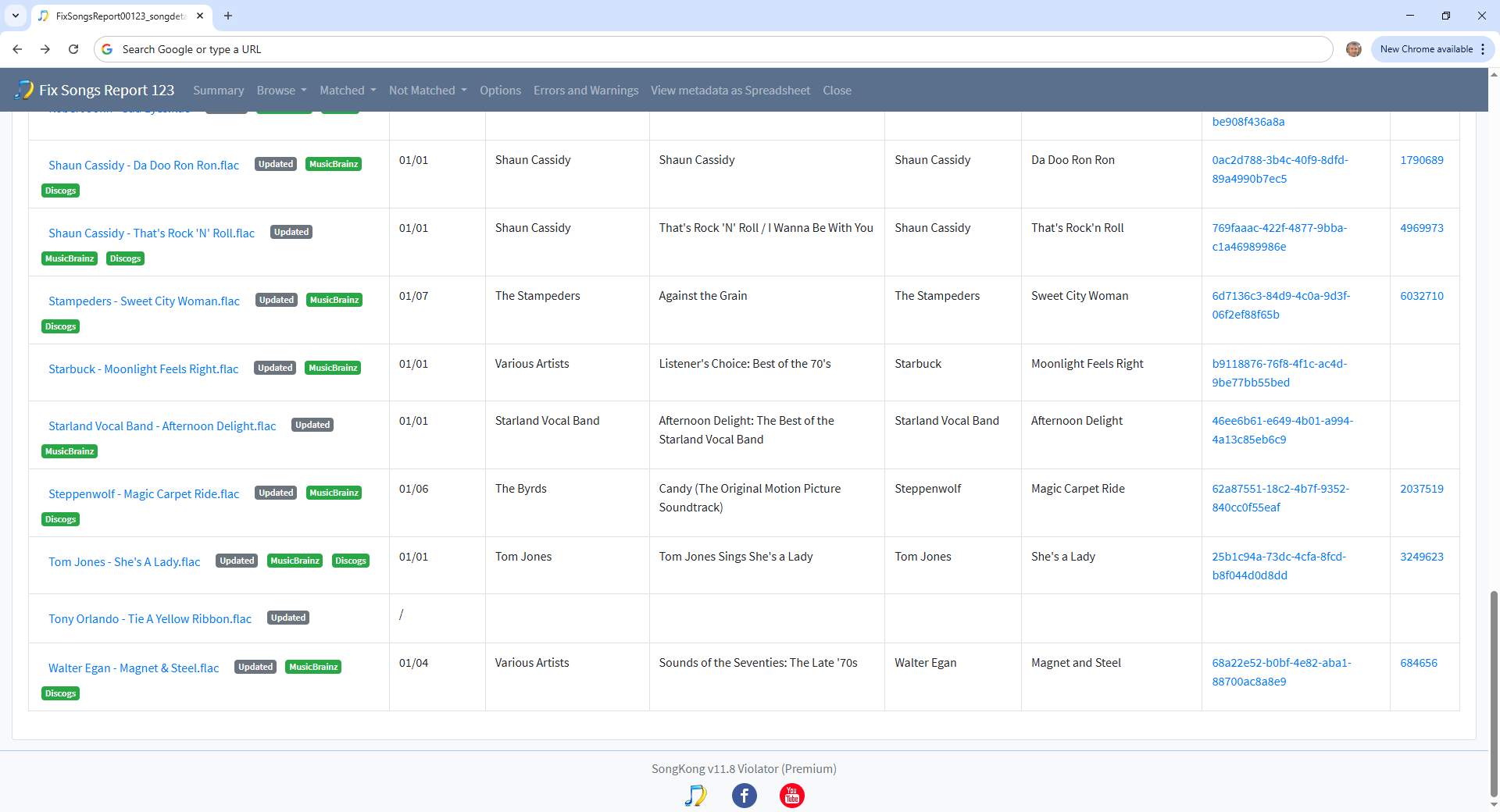This screenshot has height=812, width=1500.
Task: Click Updated badge on Steppenwolf row
Action: [x=276, y=493]
